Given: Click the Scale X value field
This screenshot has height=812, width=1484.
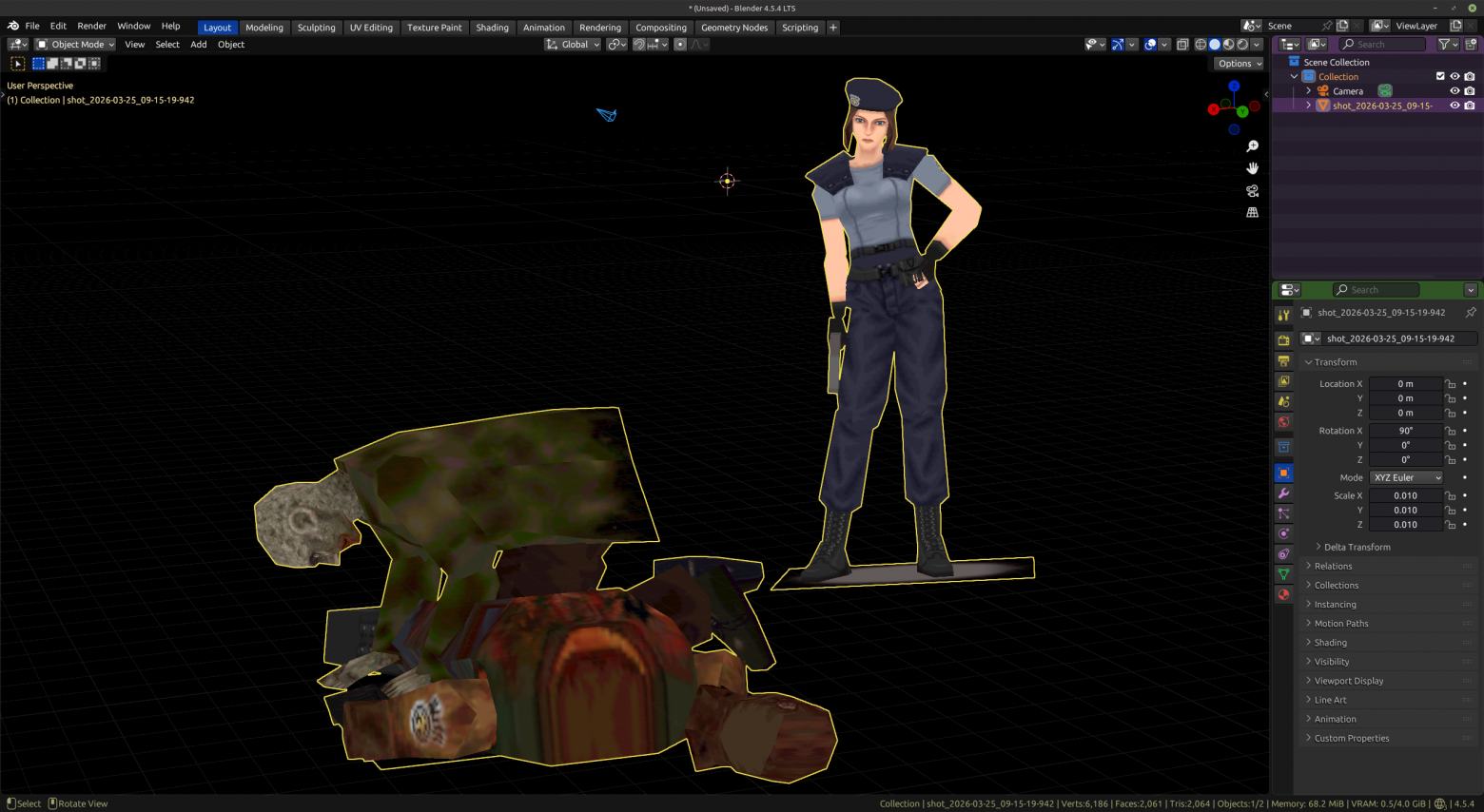Looking at the screenshot, I should [x=1406, y=495].
